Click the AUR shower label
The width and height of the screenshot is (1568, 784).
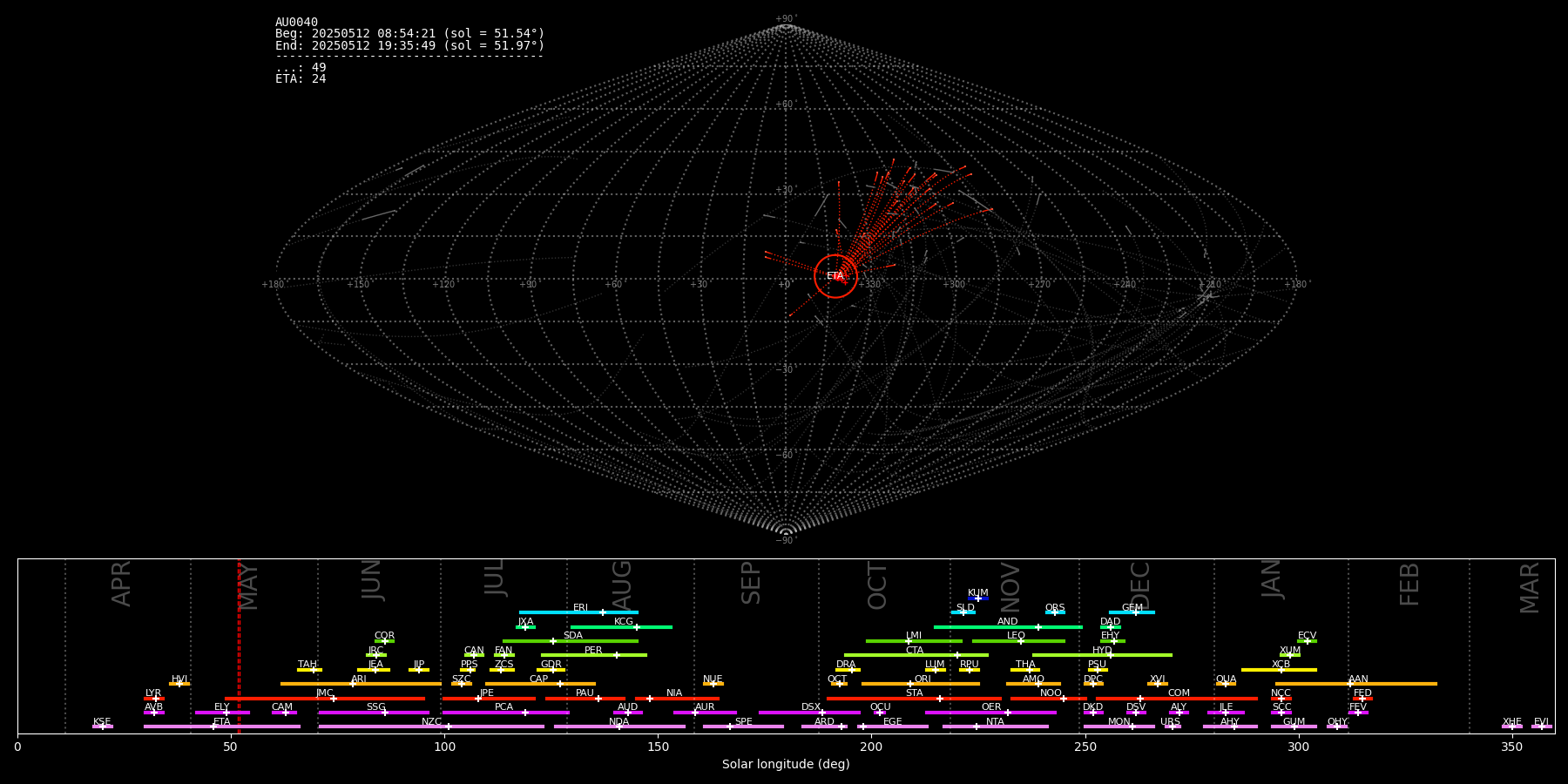pos(705,707)
